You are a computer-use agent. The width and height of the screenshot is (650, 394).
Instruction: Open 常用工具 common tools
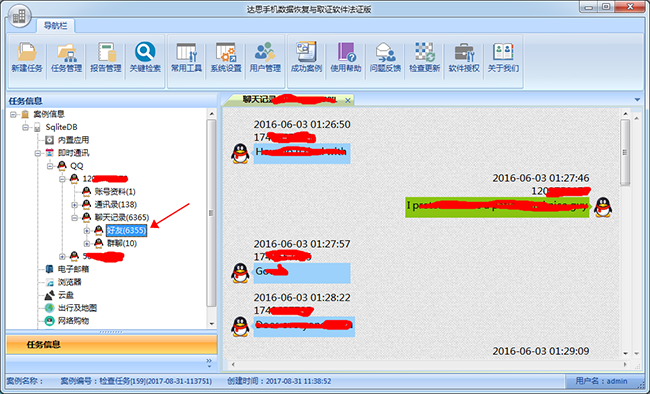point(186,57)
